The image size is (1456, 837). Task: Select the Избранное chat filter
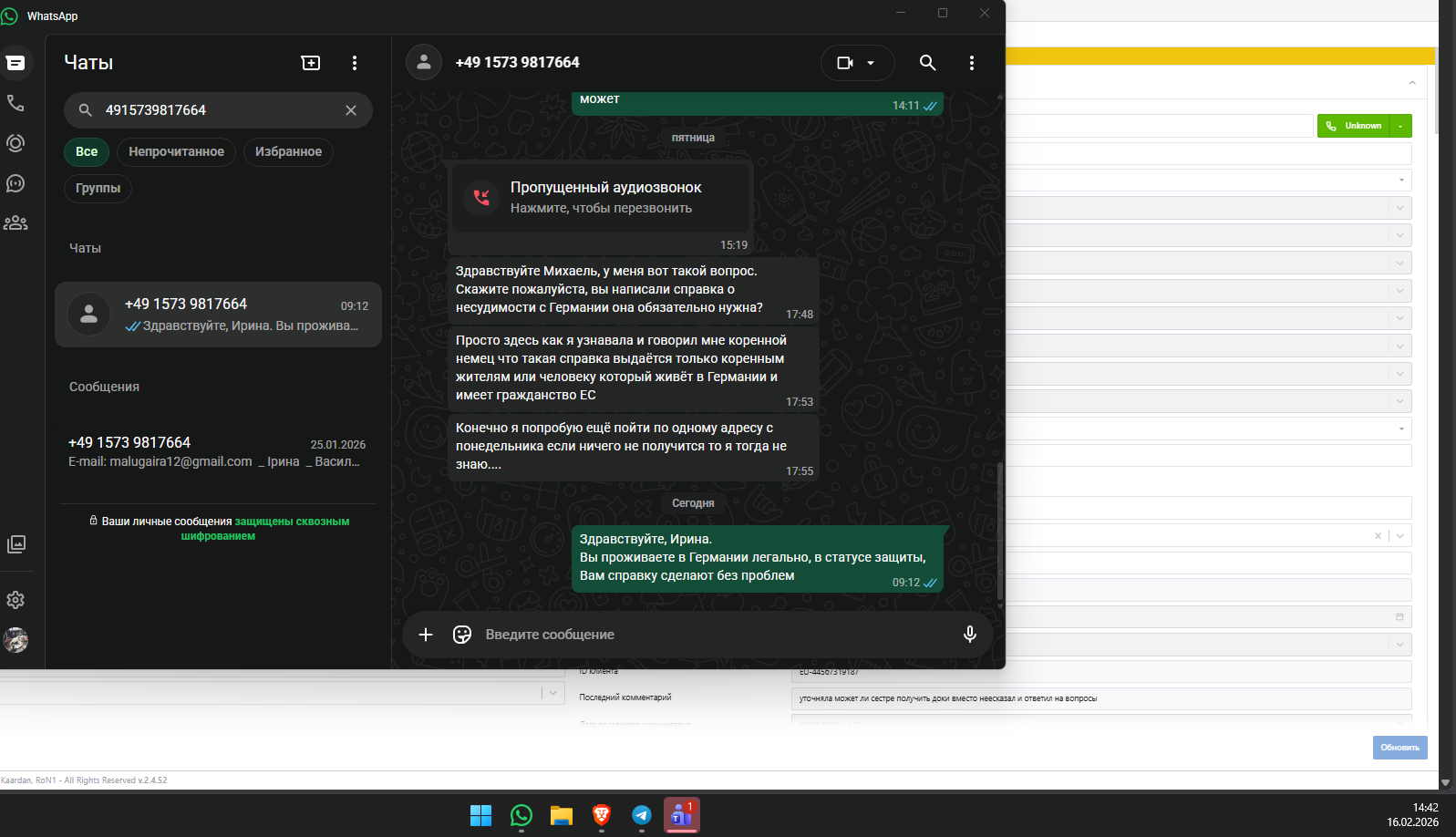pyautogui.click(x=288, y=151)
